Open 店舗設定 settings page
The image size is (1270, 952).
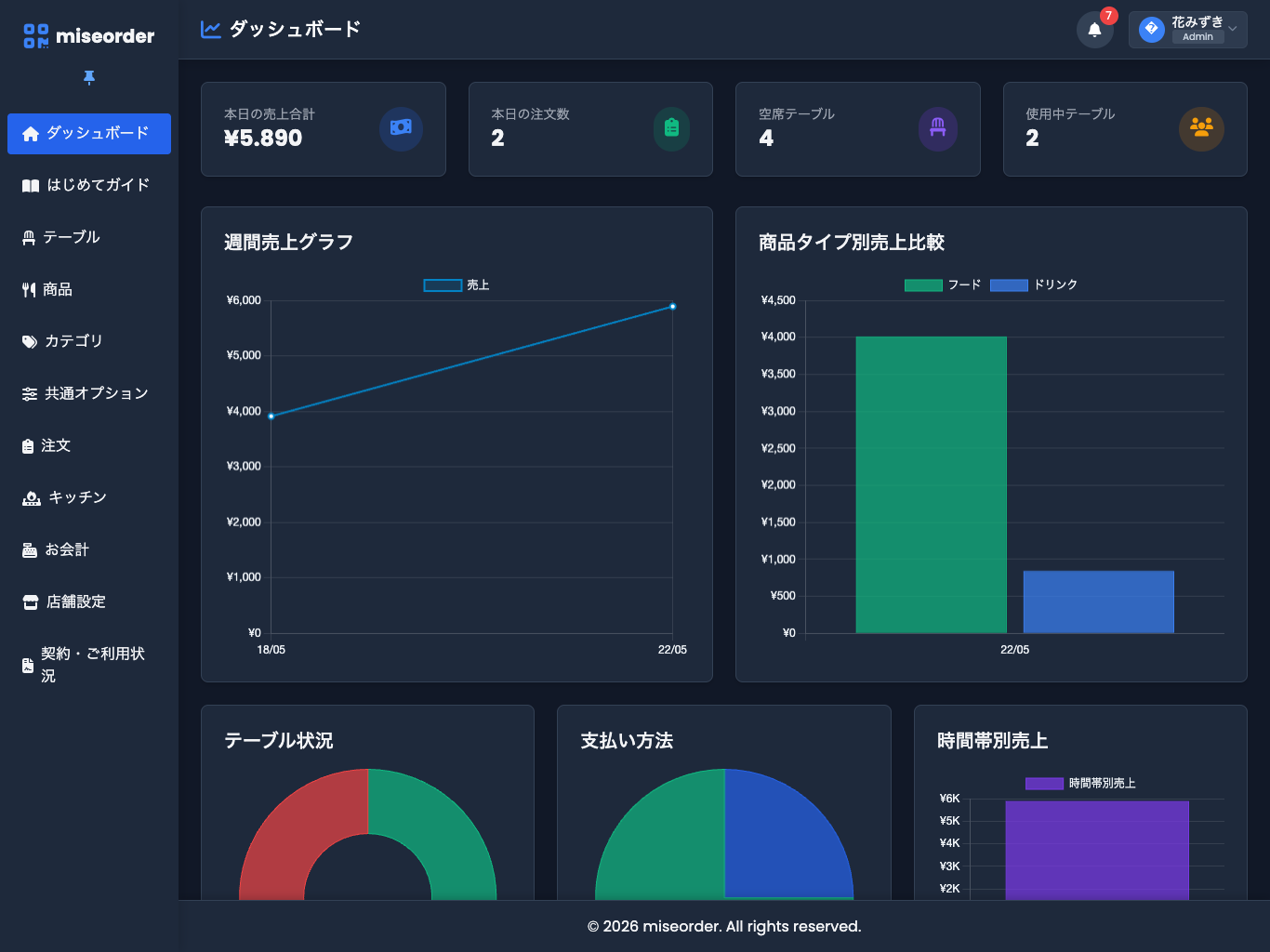89,602
